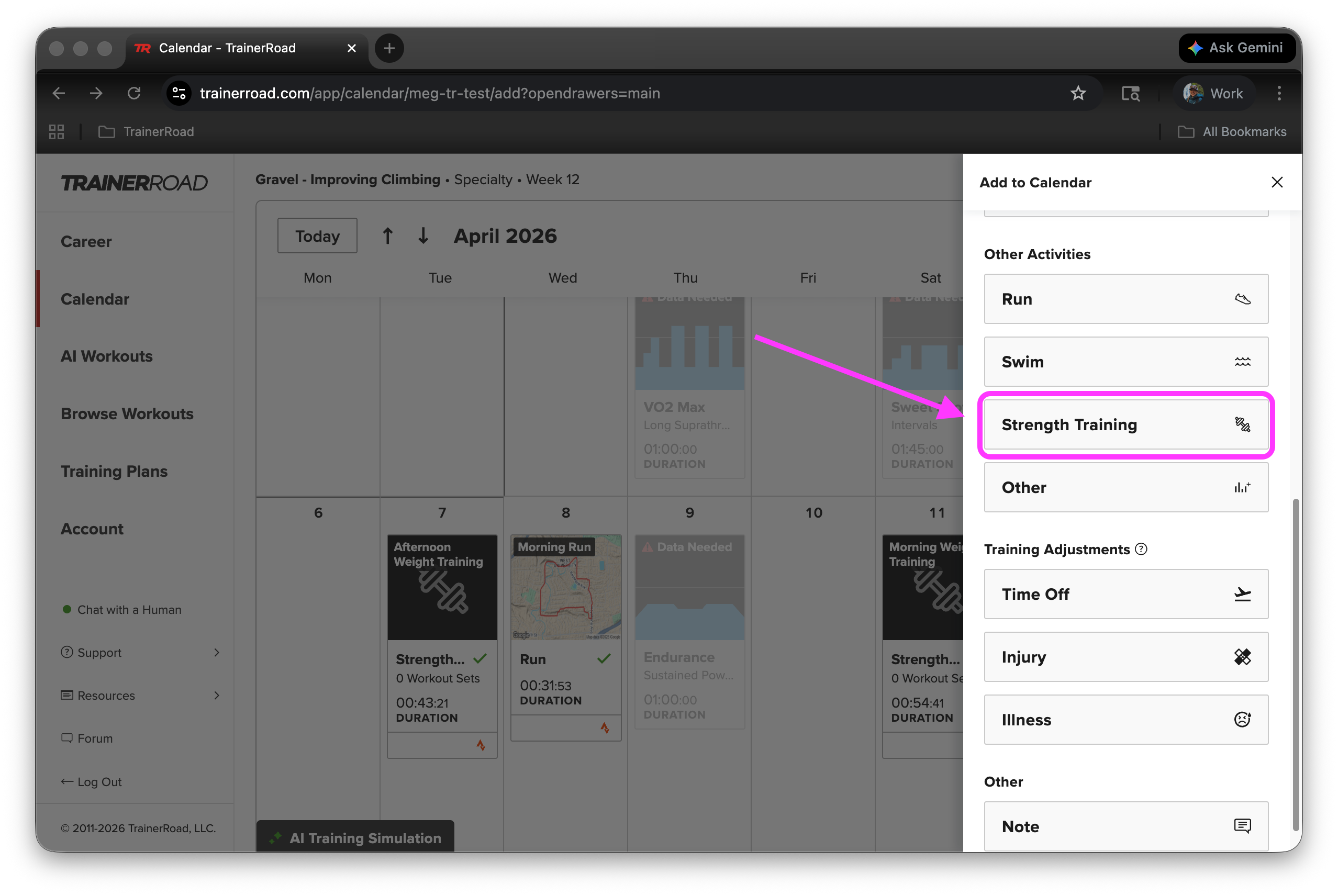Click the chart icon beside Other
The height and width of the screenshot is (896, 1338).
[x=1242, y=487]
